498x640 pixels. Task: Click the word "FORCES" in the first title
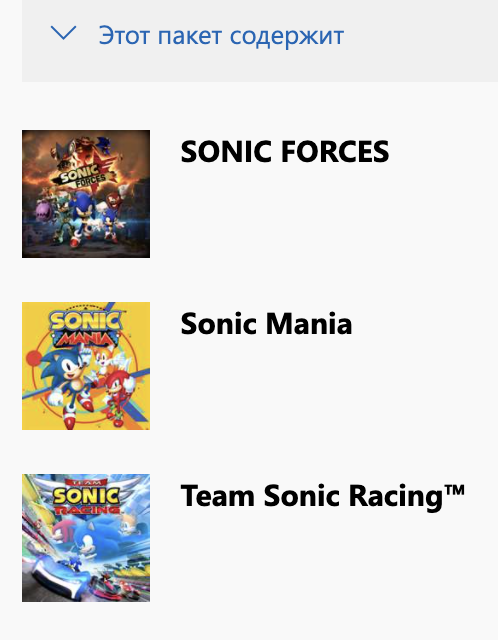[x=335, y=151]
